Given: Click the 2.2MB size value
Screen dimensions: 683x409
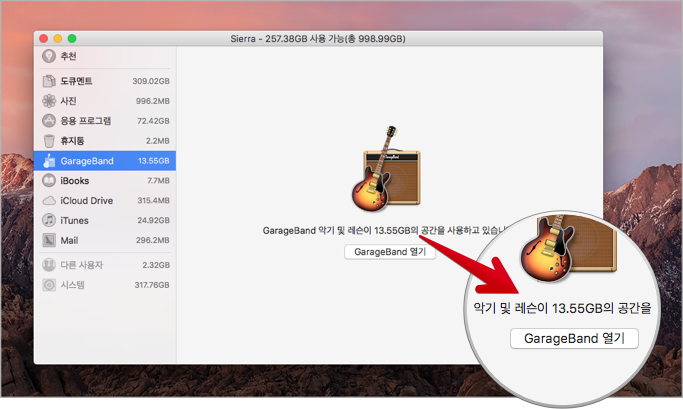Looking at the screenshot, I should click(158, 141).
